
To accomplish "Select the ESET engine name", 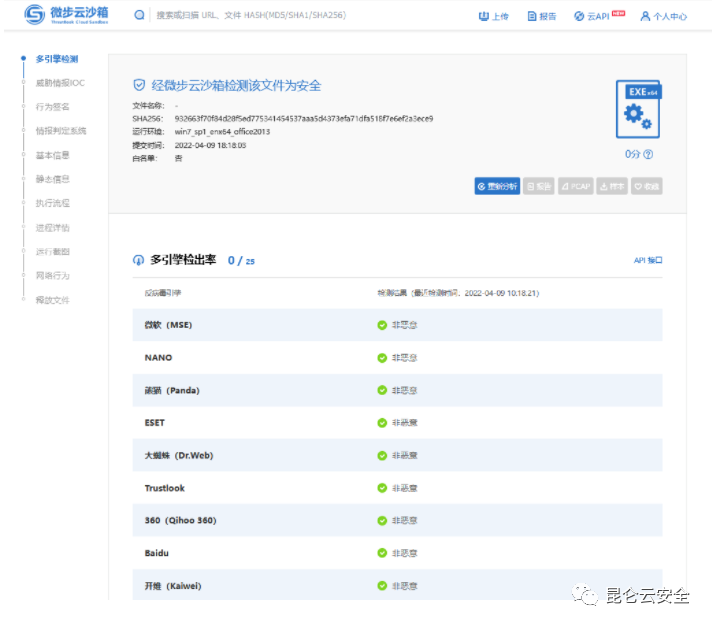I will [x=154, y=423].
